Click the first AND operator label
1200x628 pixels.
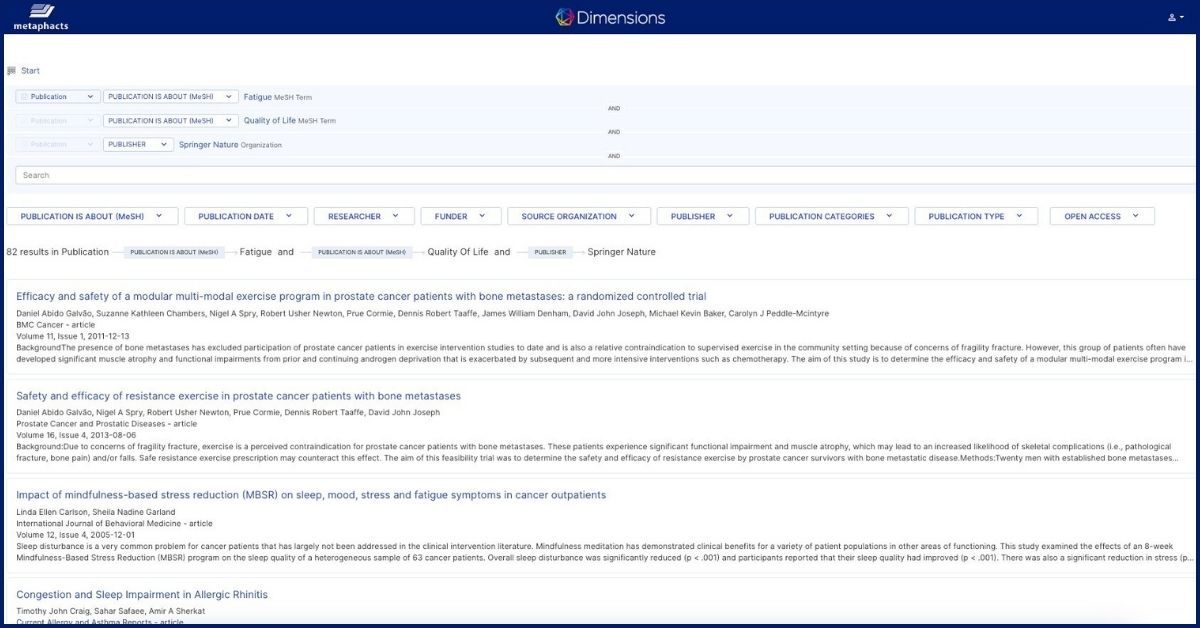614,108
